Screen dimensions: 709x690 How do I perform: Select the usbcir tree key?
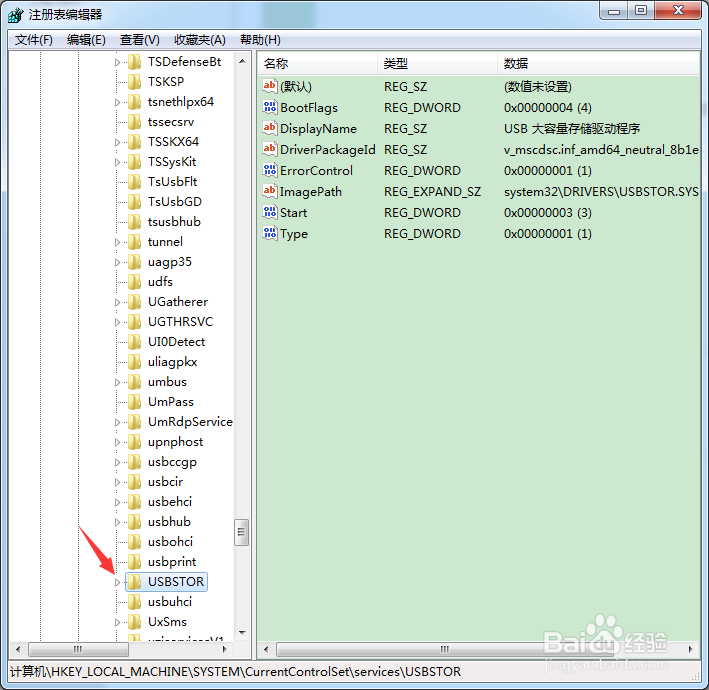pos(165,482)
